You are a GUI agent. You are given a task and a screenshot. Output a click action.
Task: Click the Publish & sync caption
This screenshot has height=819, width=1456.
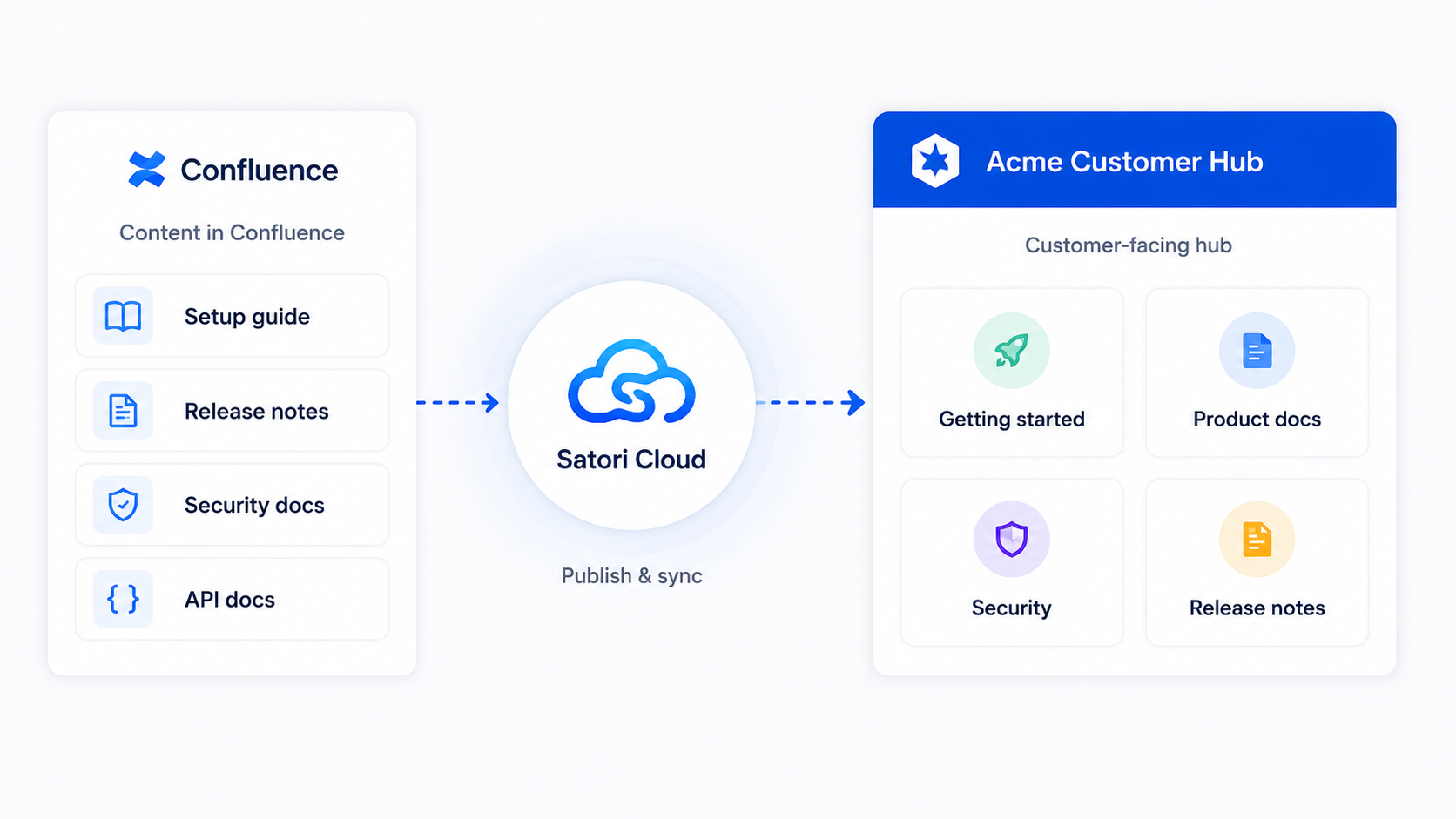(631, 576)
